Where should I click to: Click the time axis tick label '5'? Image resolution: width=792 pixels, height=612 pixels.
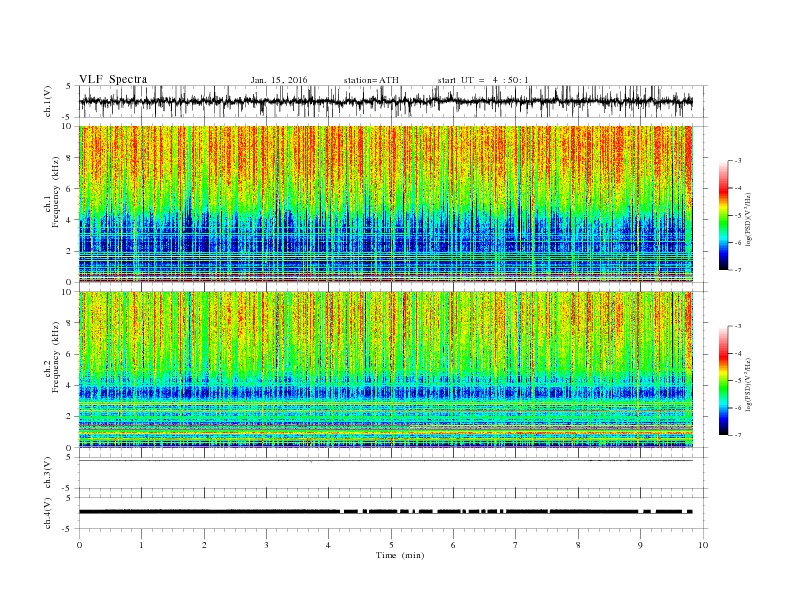[x=391, y=545]
